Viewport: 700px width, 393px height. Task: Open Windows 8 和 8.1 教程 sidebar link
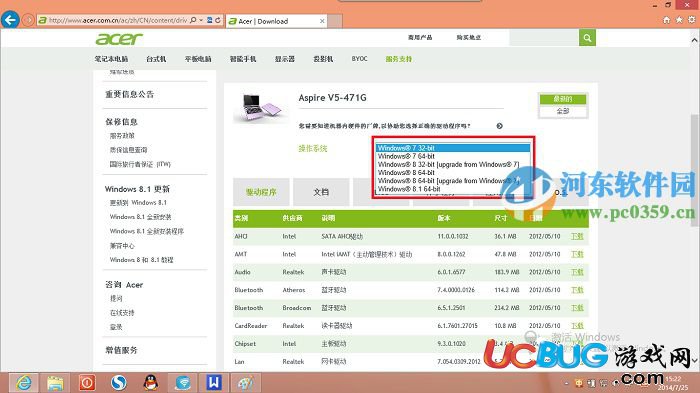point(142,259)
